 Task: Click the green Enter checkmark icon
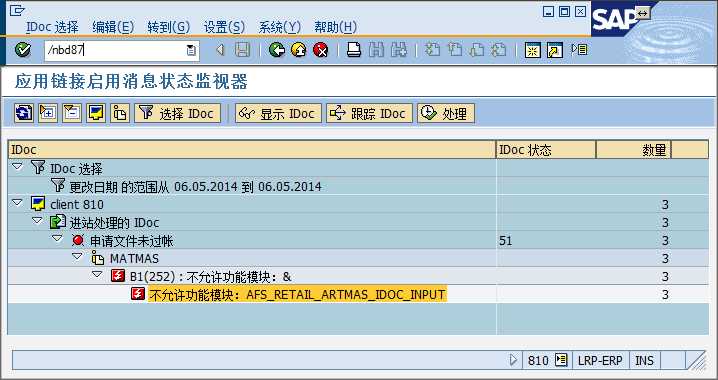(x=22, y=50)
